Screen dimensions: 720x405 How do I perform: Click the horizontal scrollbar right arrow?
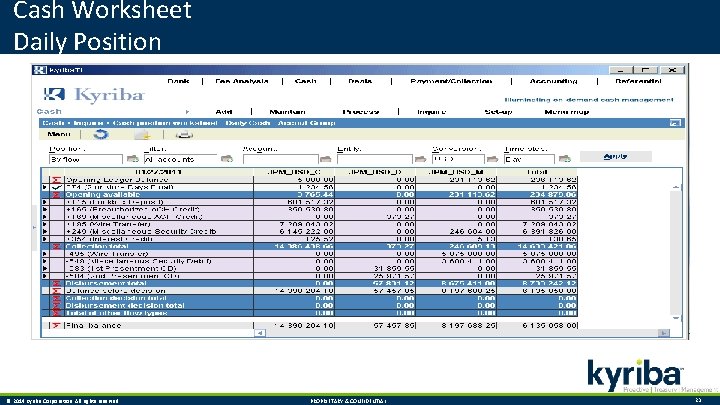coord(664,333)
